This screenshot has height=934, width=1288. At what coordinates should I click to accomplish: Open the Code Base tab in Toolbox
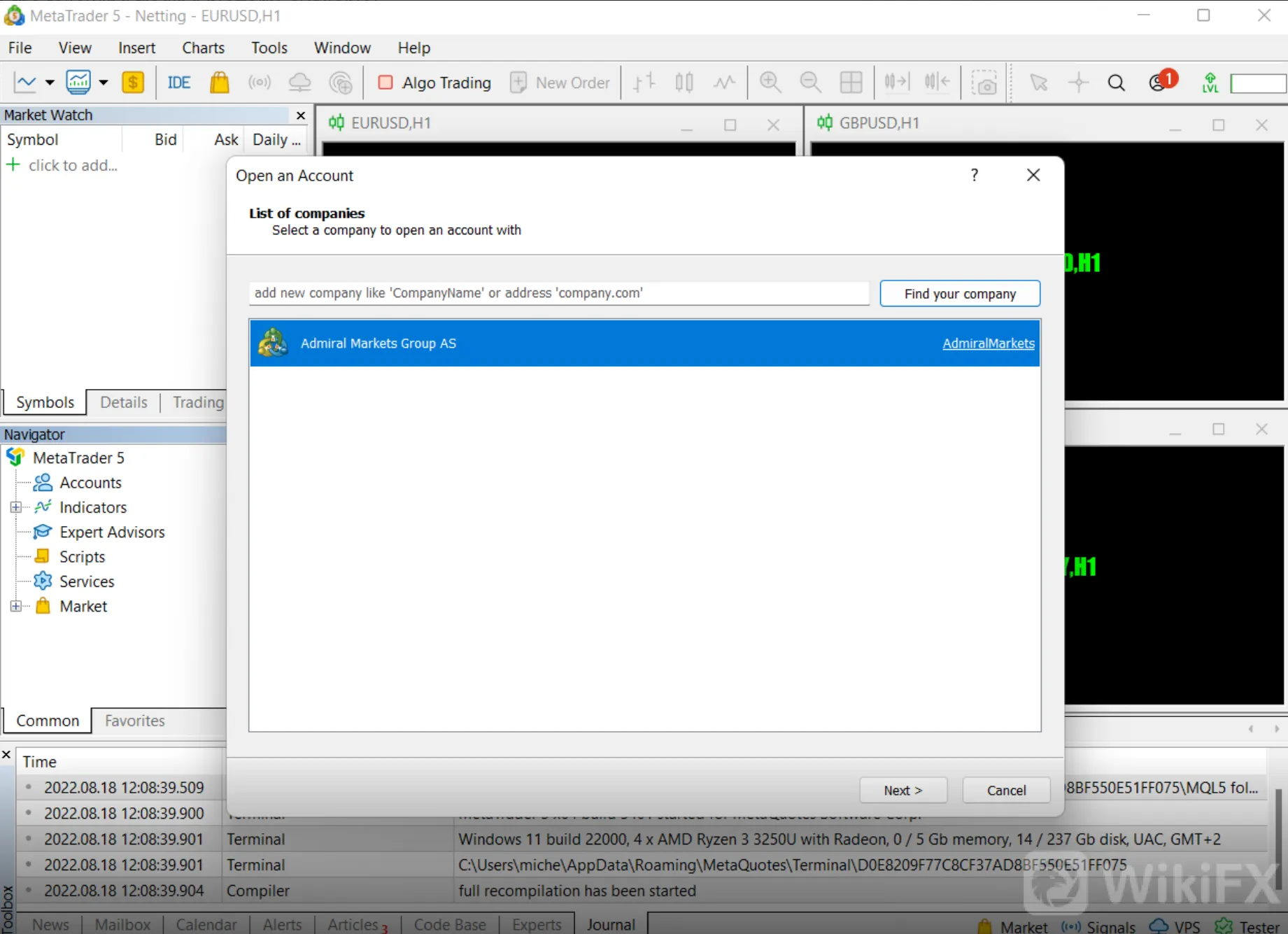tap(450, 924)
